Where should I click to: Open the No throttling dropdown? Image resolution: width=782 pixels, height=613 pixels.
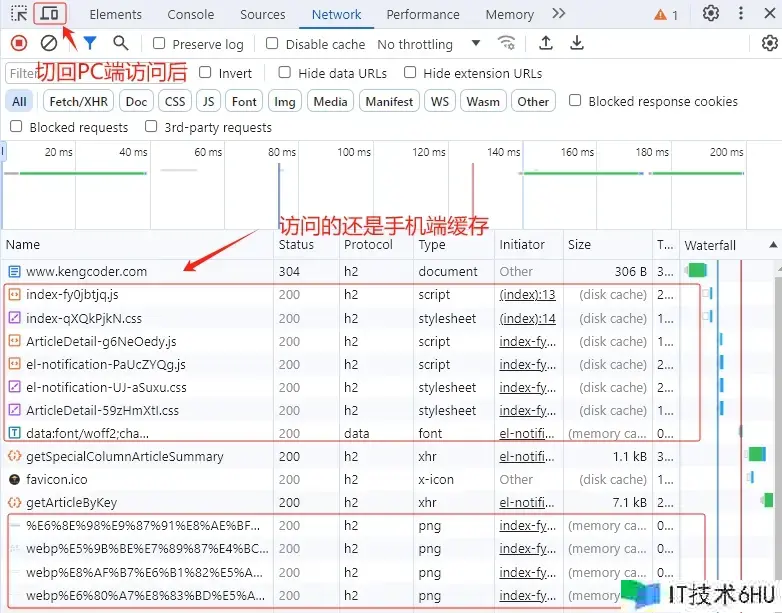428,44
